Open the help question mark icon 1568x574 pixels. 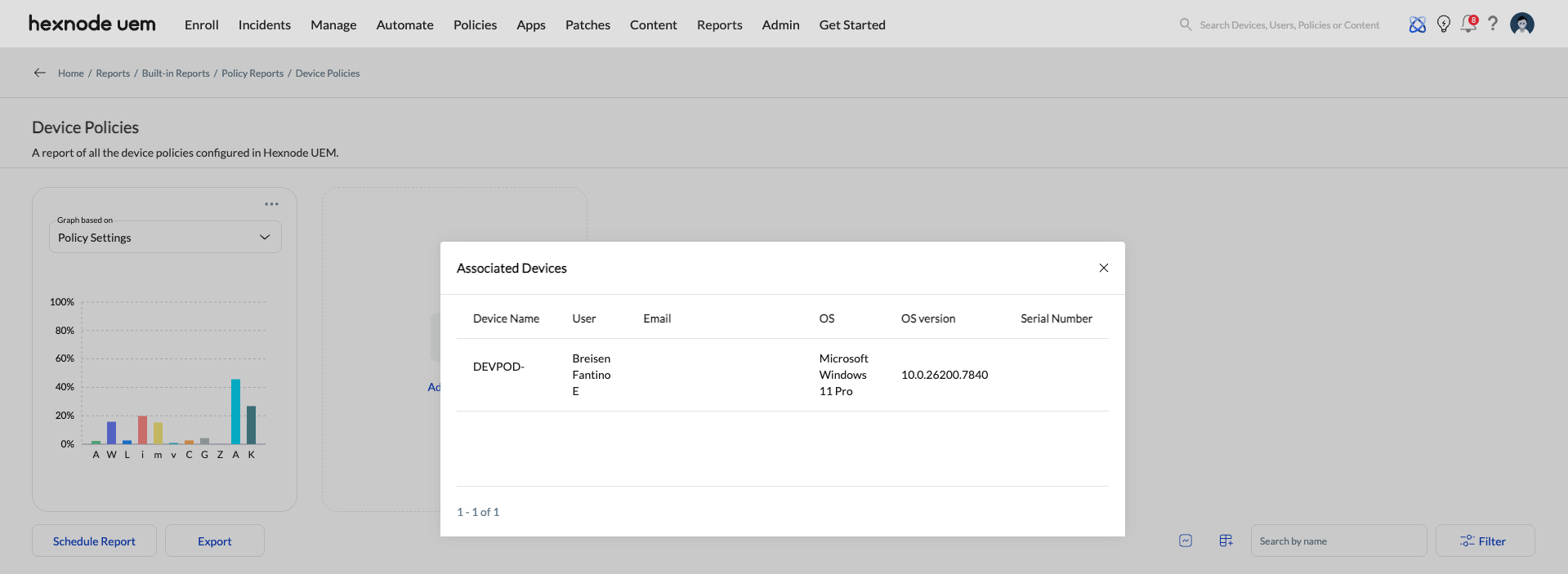1493,24
